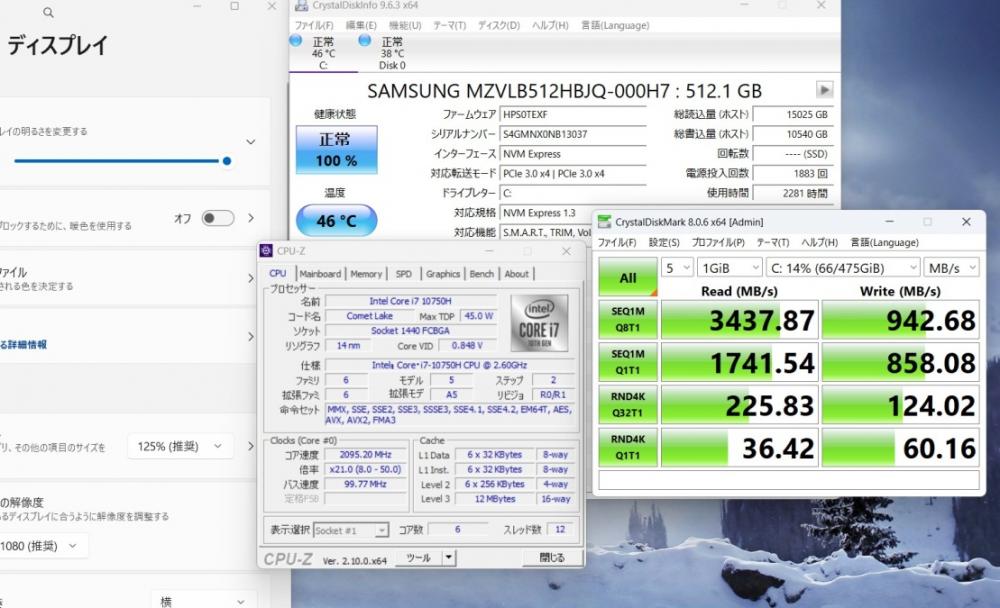
Task: Click the Intel Core i7 logo in CPU-Z
Action: point(539,323)
